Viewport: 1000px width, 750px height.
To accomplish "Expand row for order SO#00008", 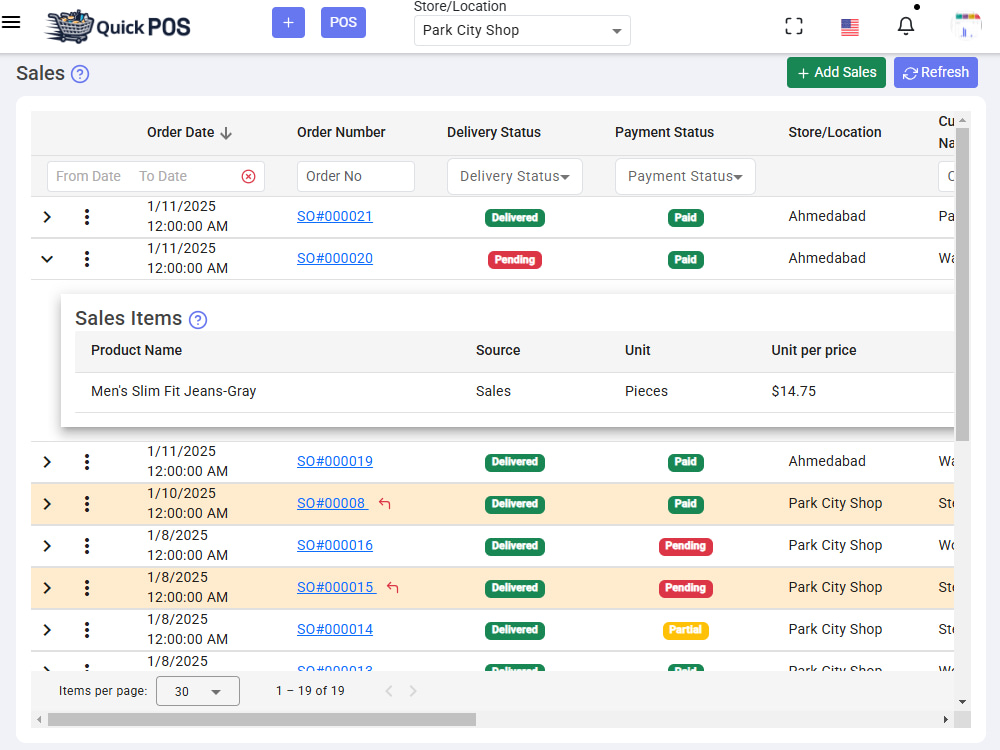I will [47, 504].
